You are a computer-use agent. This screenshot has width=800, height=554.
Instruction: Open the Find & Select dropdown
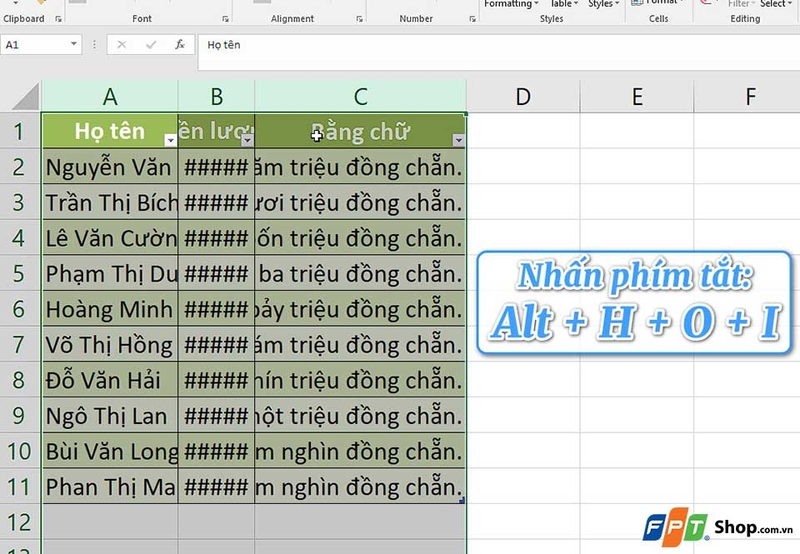coord(776,4)
